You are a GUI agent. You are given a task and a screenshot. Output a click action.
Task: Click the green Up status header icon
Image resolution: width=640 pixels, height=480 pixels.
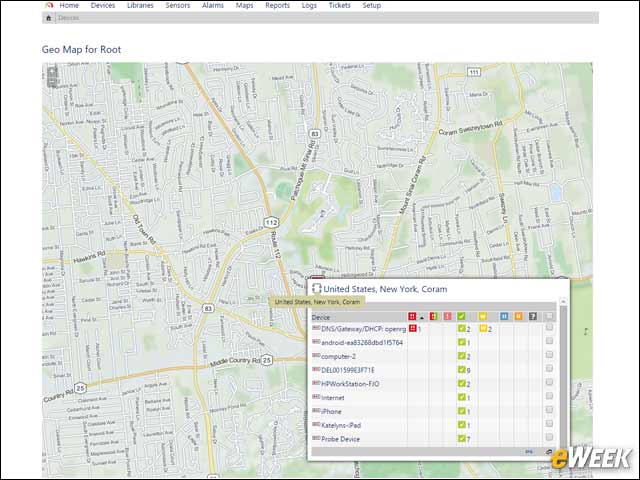click(461, 316)
